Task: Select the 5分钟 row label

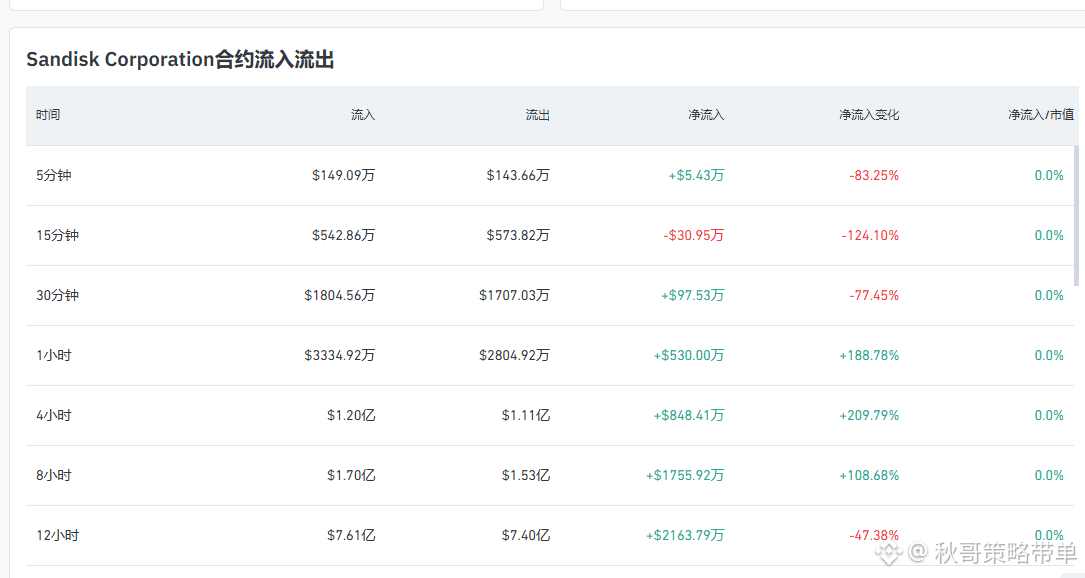Action: pyautogui.click(x=54, y=175)
